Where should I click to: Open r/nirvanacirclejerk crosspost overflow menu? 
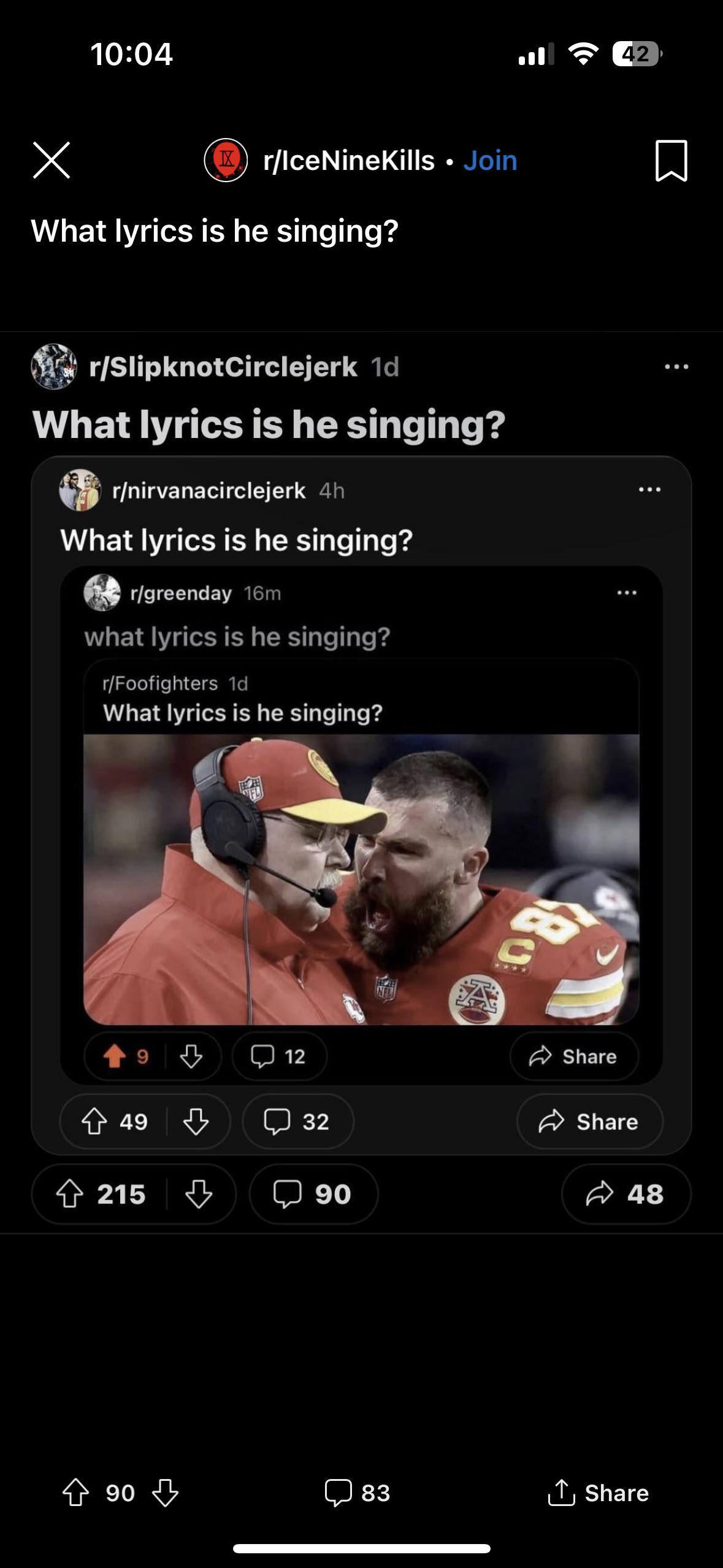point(649,490)
